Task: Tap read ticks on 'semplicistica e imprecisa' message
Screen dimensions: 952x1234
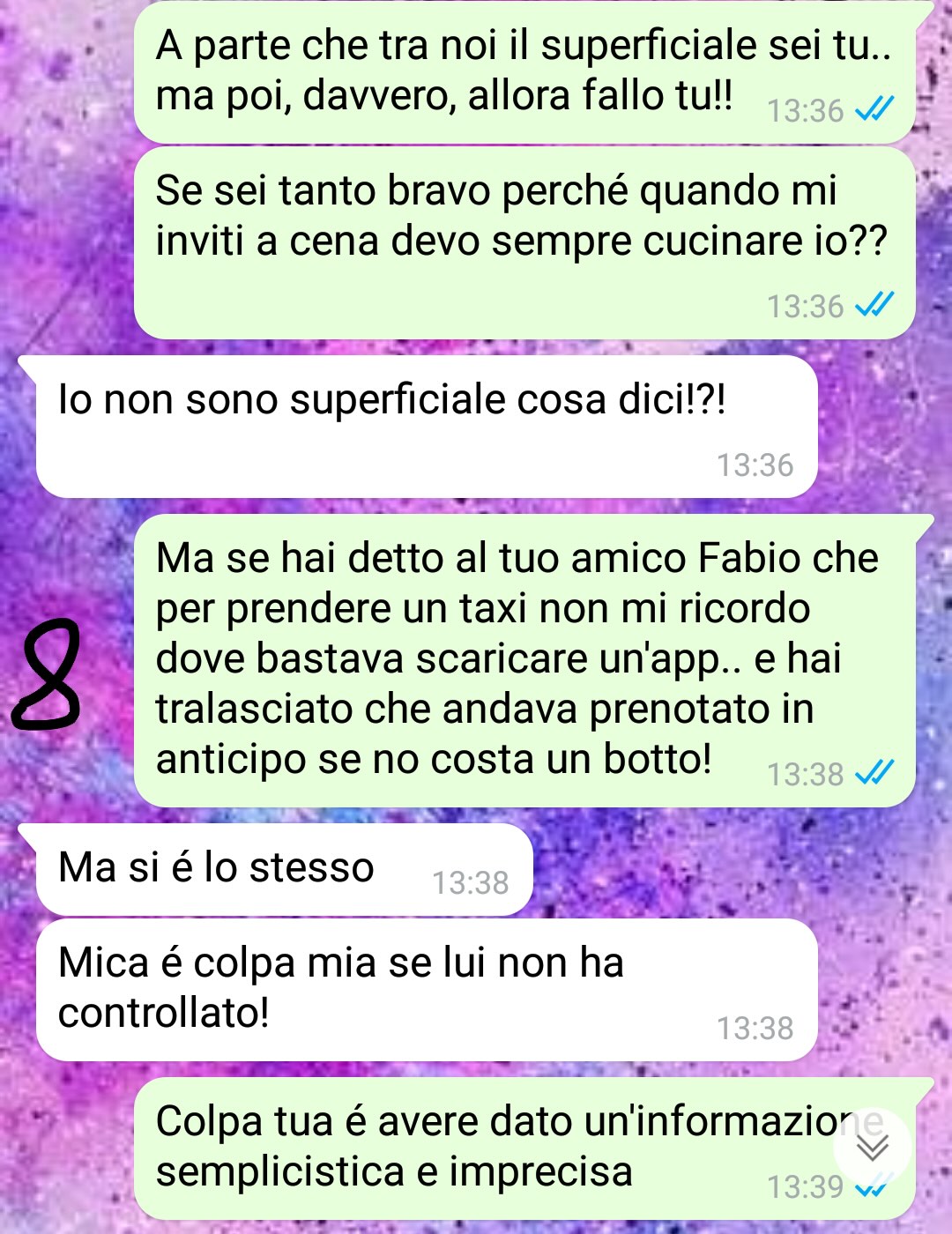Action: pos(875,1186)
